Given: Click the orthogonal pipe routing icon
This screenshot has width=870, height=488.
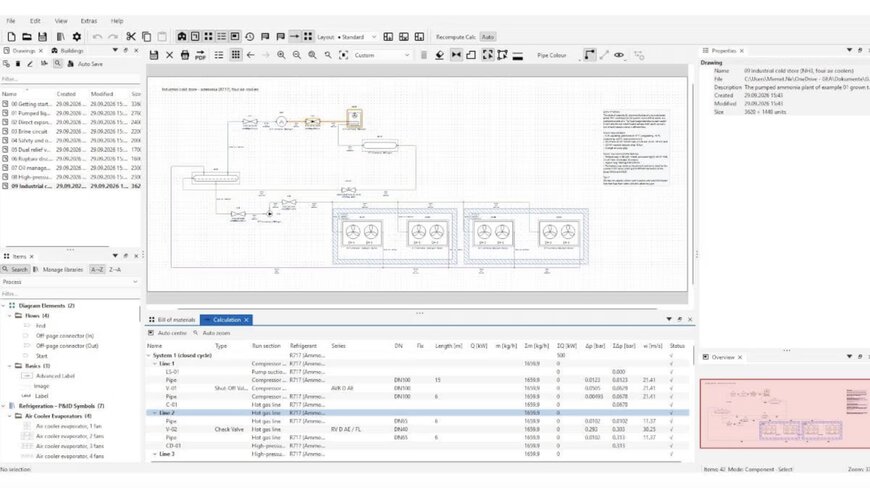Looking at the screenshot, I should [589, 55].
